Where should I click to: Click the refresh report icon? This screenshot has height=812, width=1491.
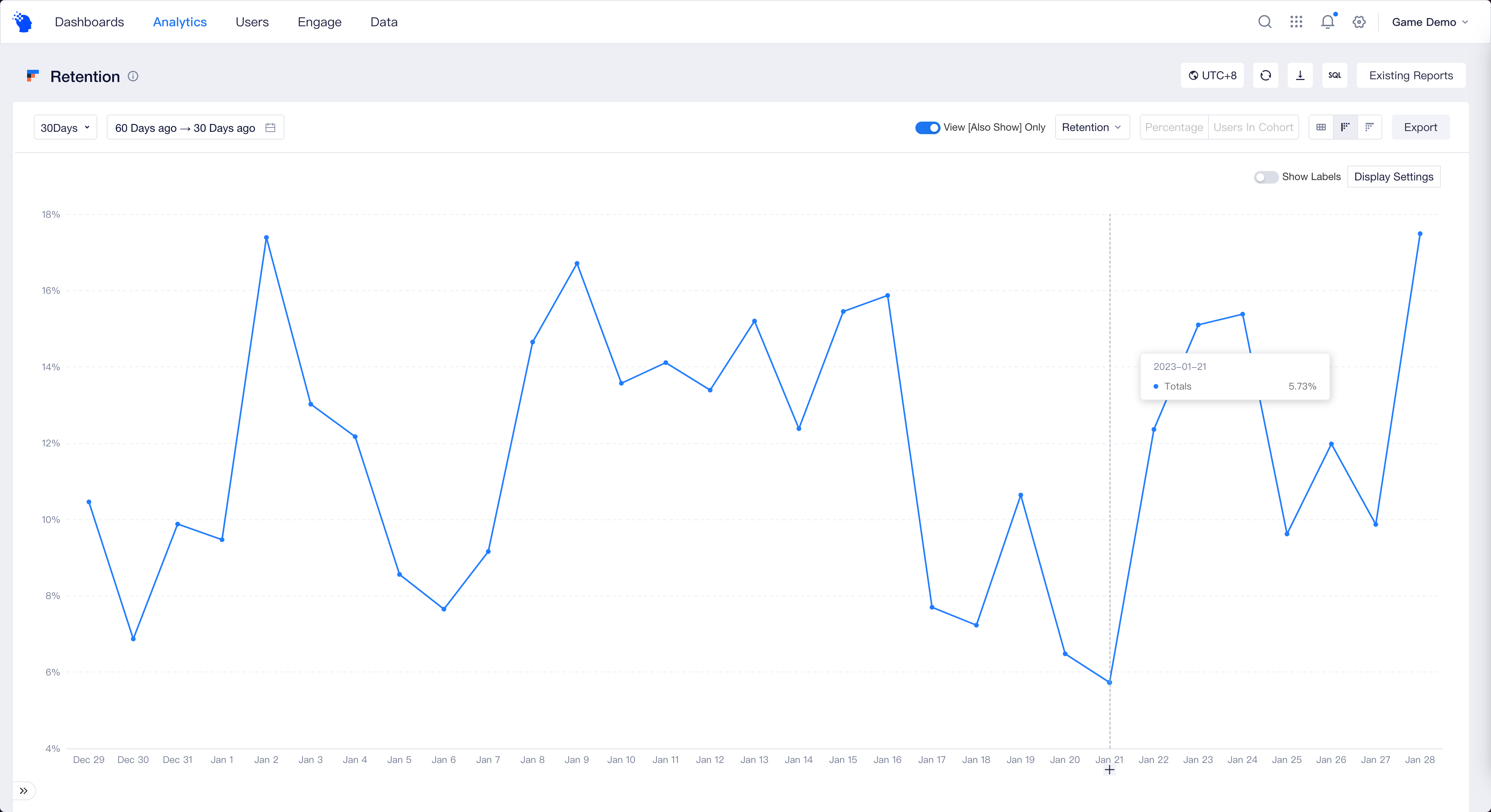(x=1265, y=75)
